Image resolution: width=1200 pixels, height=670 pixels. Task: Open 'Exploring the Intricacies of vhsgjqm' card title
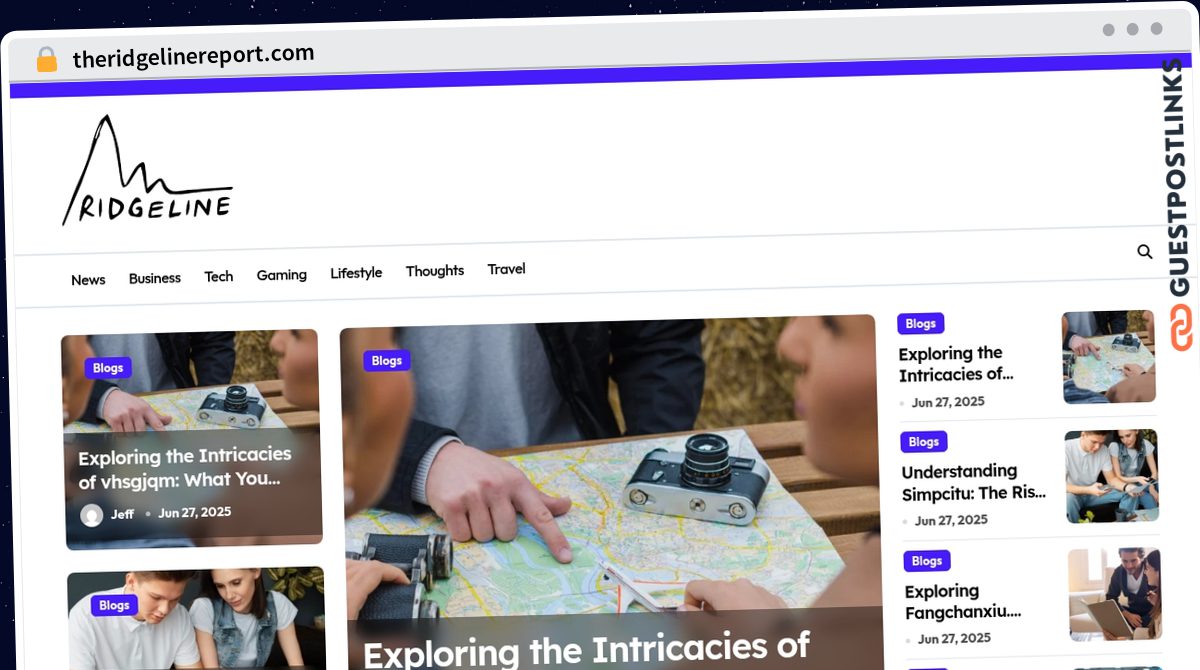[185, 467]
